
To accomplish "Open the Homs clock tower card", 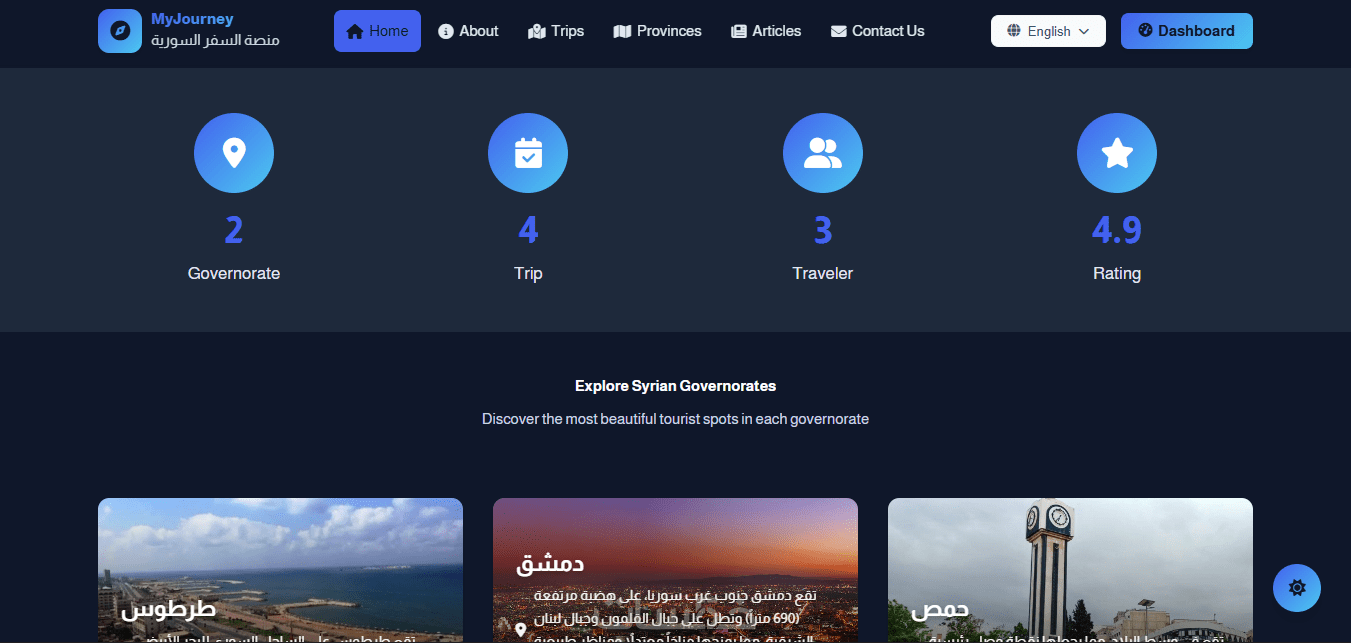I will (1070, 570).
